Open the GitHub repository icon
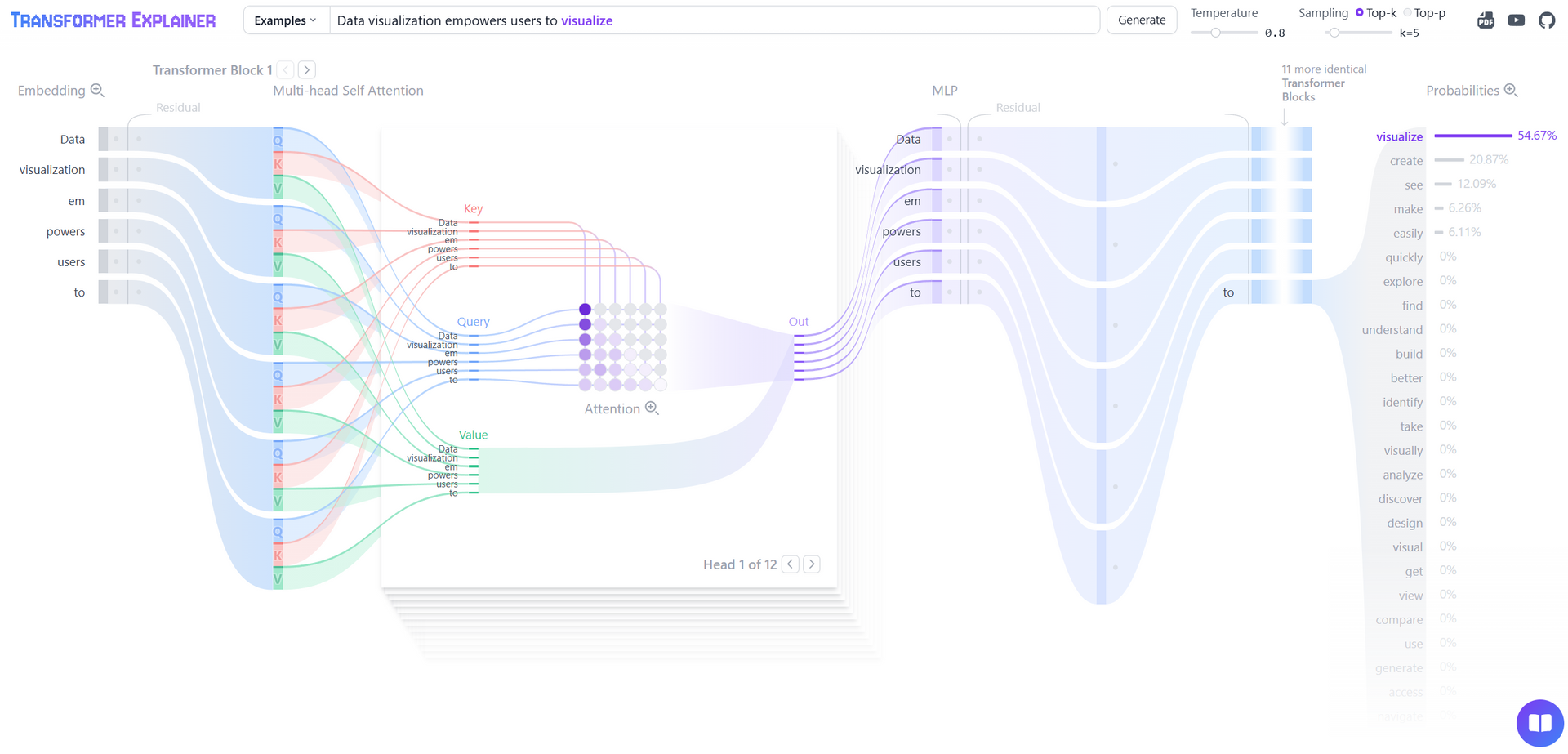The width and height of the screenshot is (1568, 754). point(1547,20)
